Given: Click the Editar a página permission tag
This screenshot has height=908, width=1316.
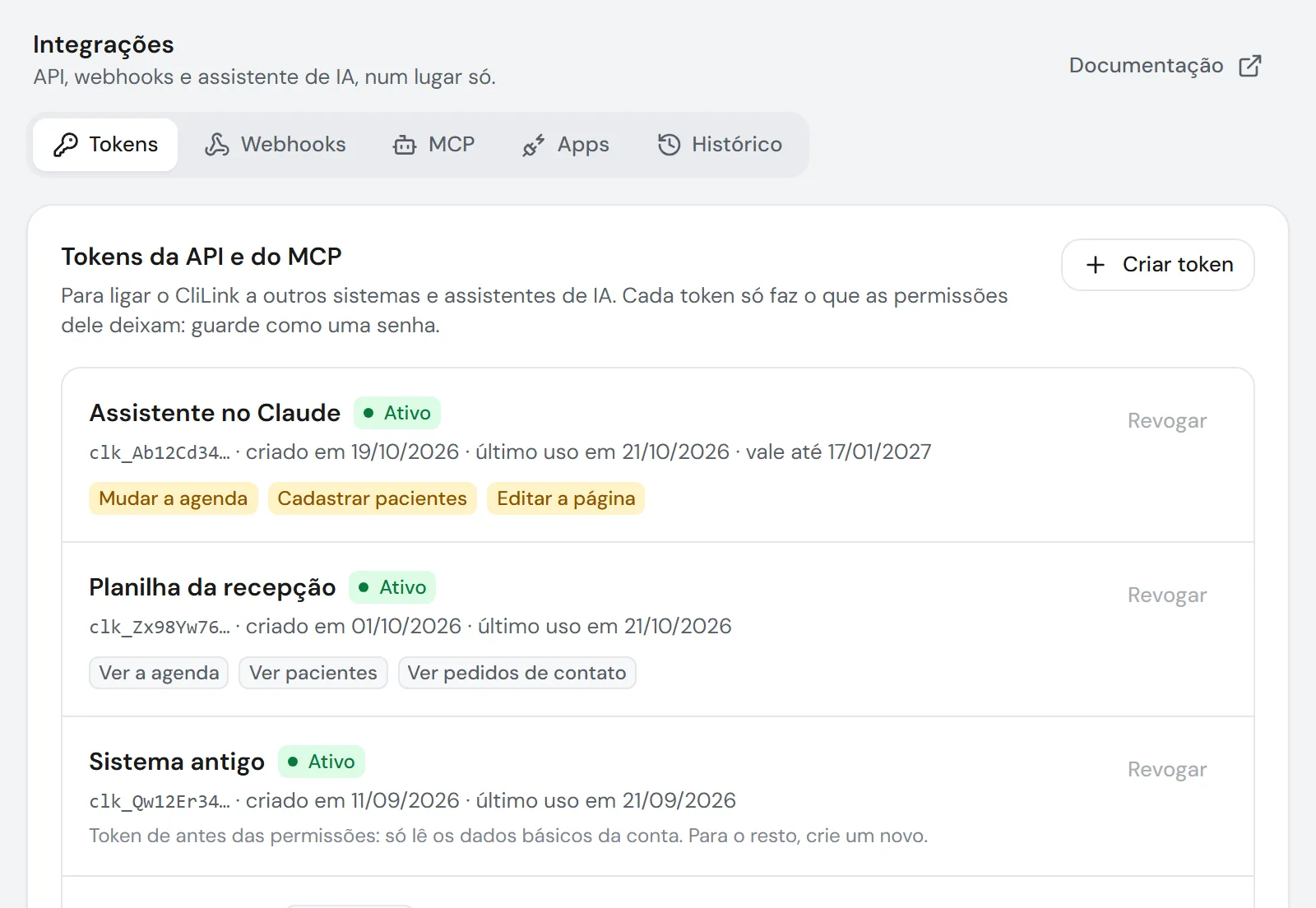Looking at the screenshot, I should (x=566, y=498).
